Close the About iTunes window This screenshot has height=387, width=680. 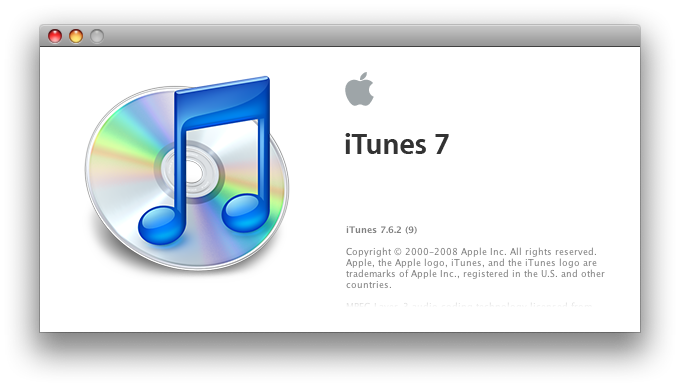[55, 36]
